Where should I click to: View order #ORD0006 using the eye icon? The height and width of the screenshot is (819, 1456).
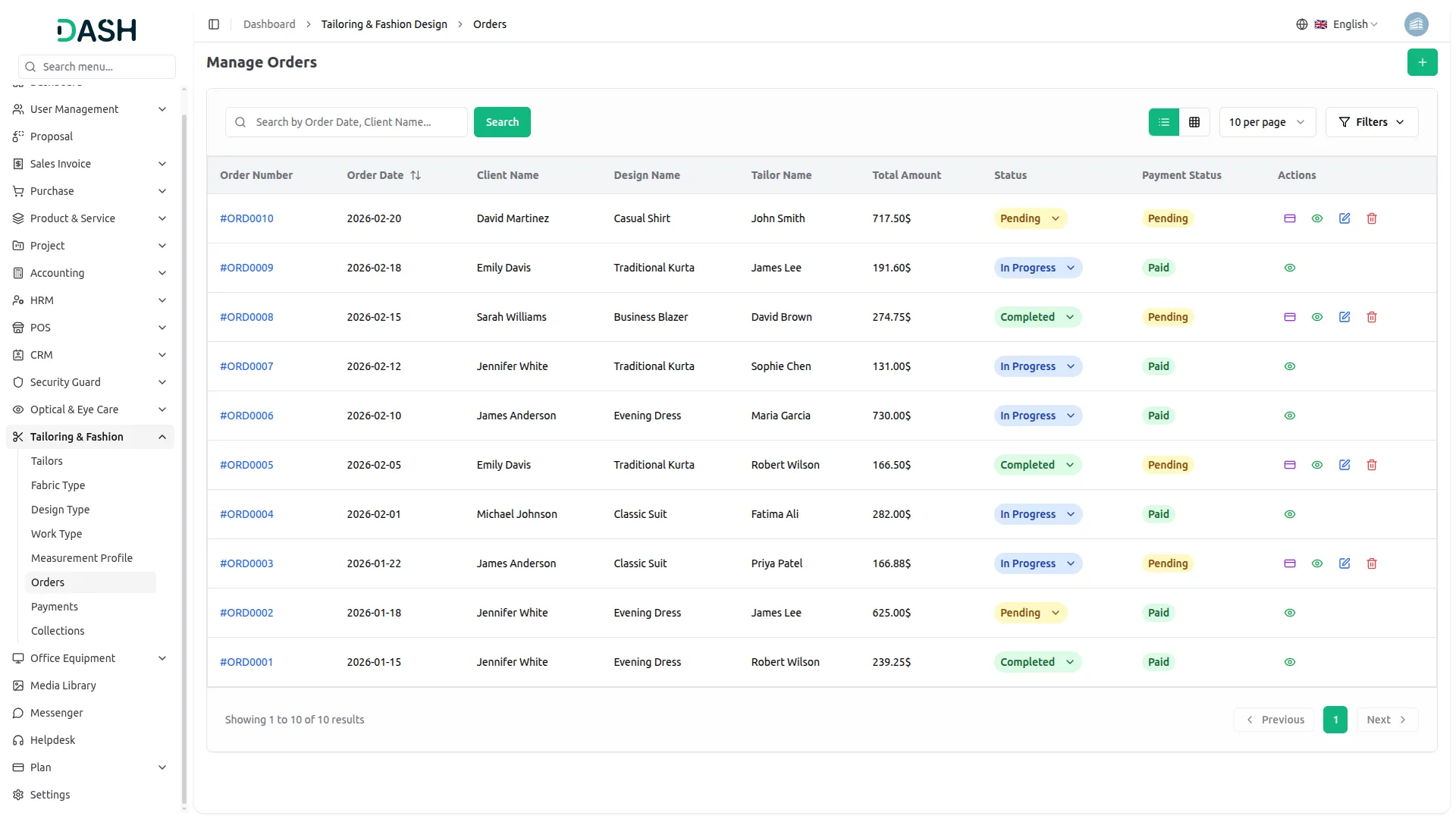coord(1289,416)
